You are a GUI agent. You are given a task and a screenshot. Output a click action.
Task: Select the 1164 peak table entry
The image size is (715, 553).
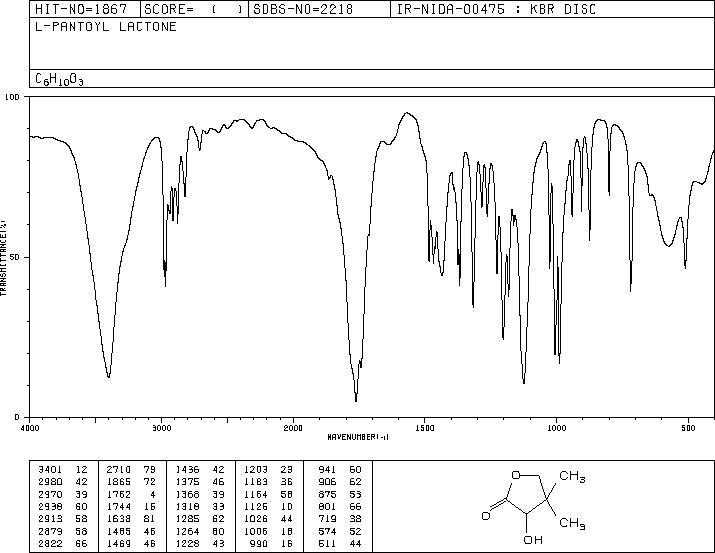point(269,494)
